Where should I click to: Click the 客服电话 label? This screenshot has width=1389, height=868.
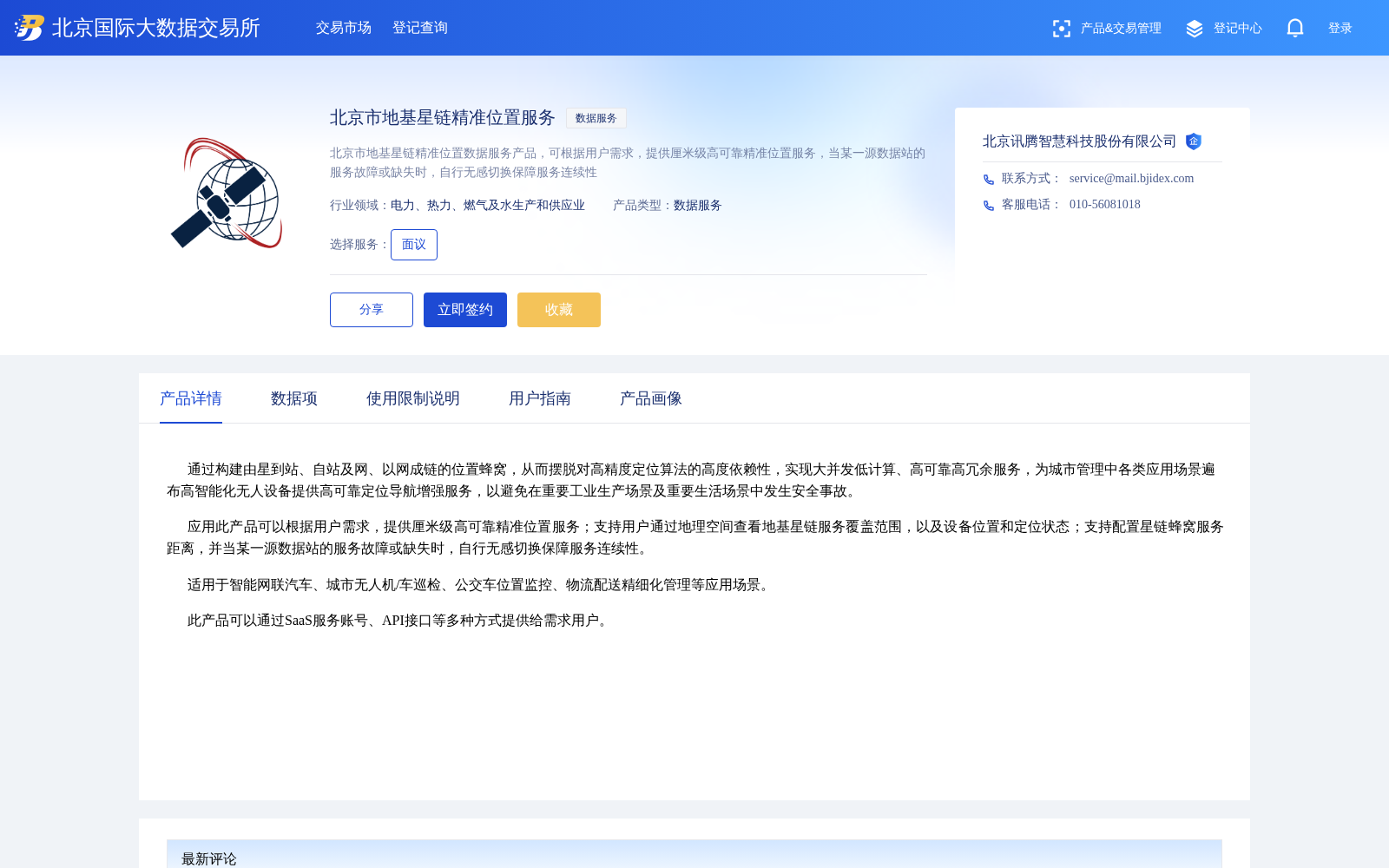click(1031, 205)
